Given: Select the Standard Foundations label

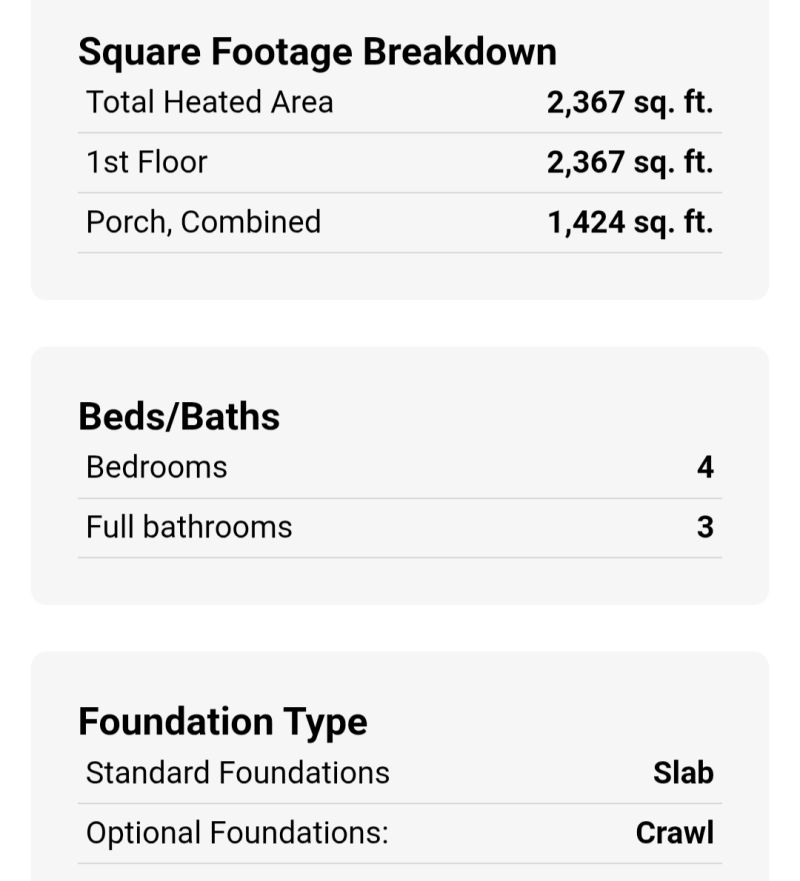Looking at the screenshot, I should pyautogui.click(x=238, y=773).
